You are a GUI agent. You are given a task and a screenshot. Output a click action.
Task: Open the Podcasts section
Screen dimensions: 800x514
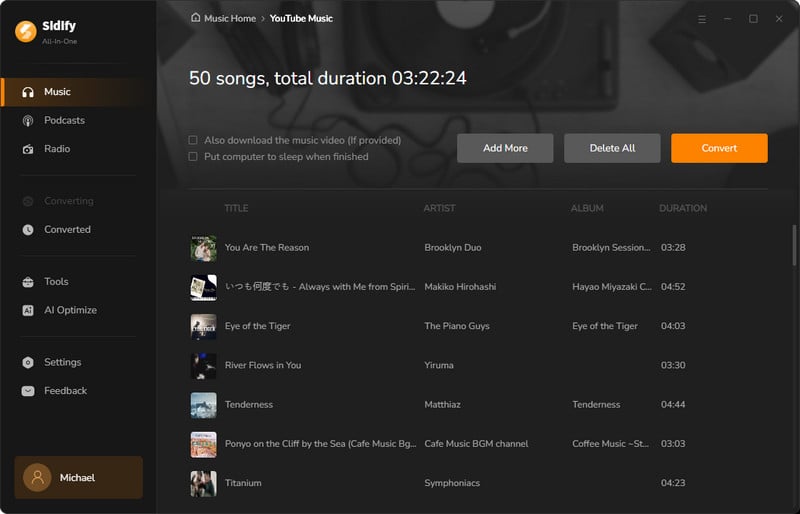pos(80,120)
